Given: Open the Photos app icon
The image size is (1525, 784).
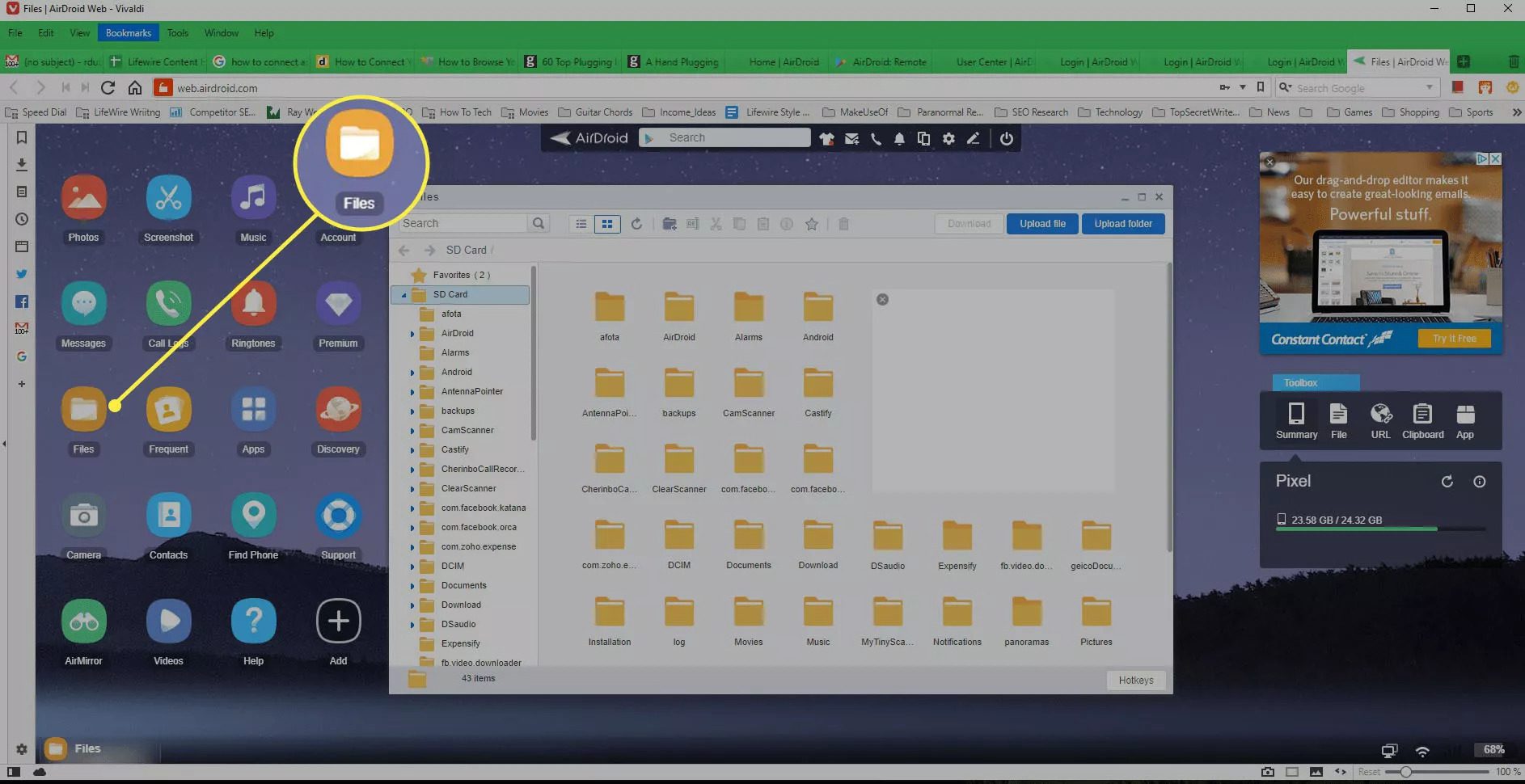Looking at the screenshot, I should [x=83, y=197].
